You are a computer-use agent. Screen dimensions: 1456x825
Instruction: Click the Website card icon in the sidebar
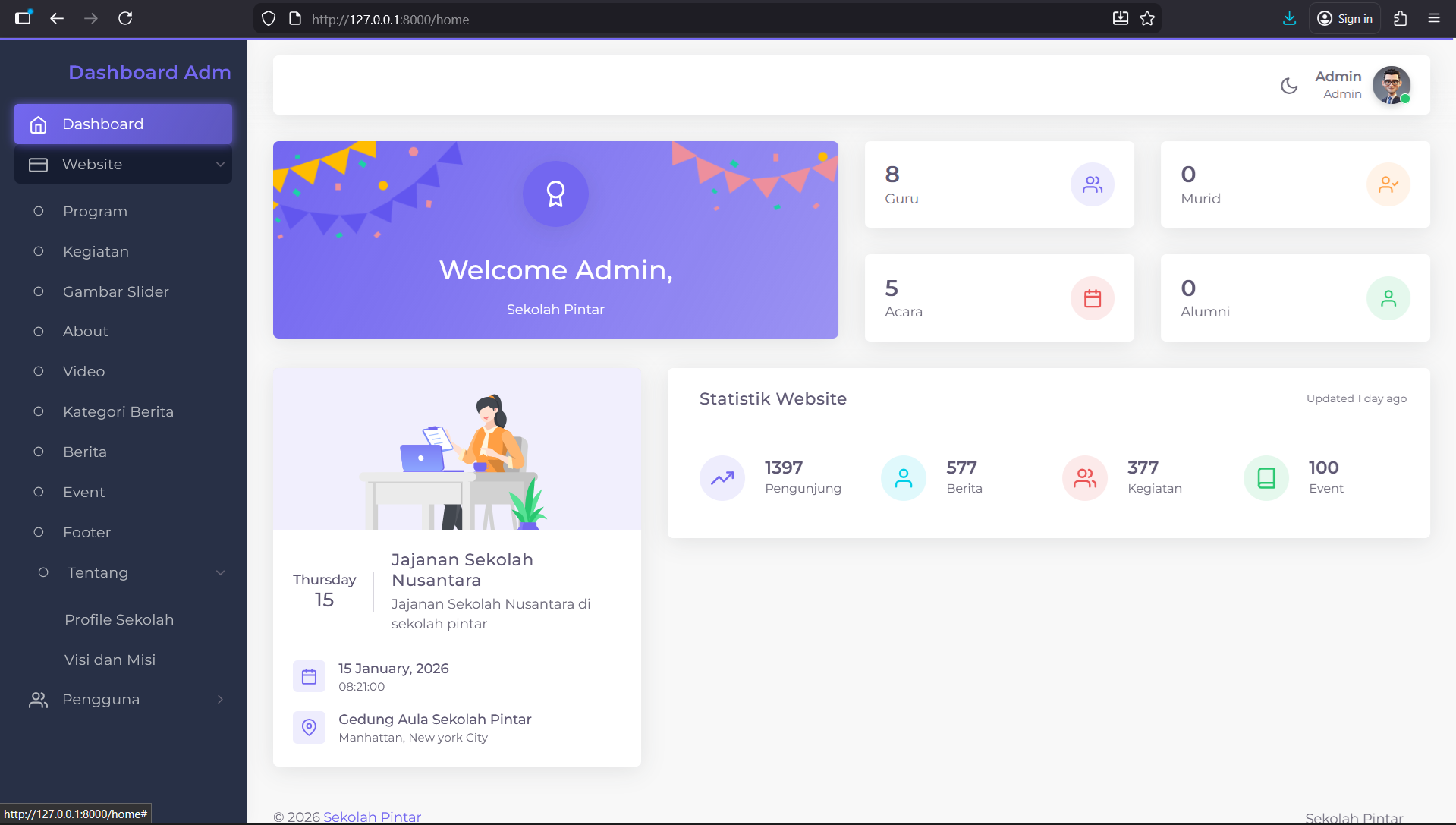(x=39, y=165)
